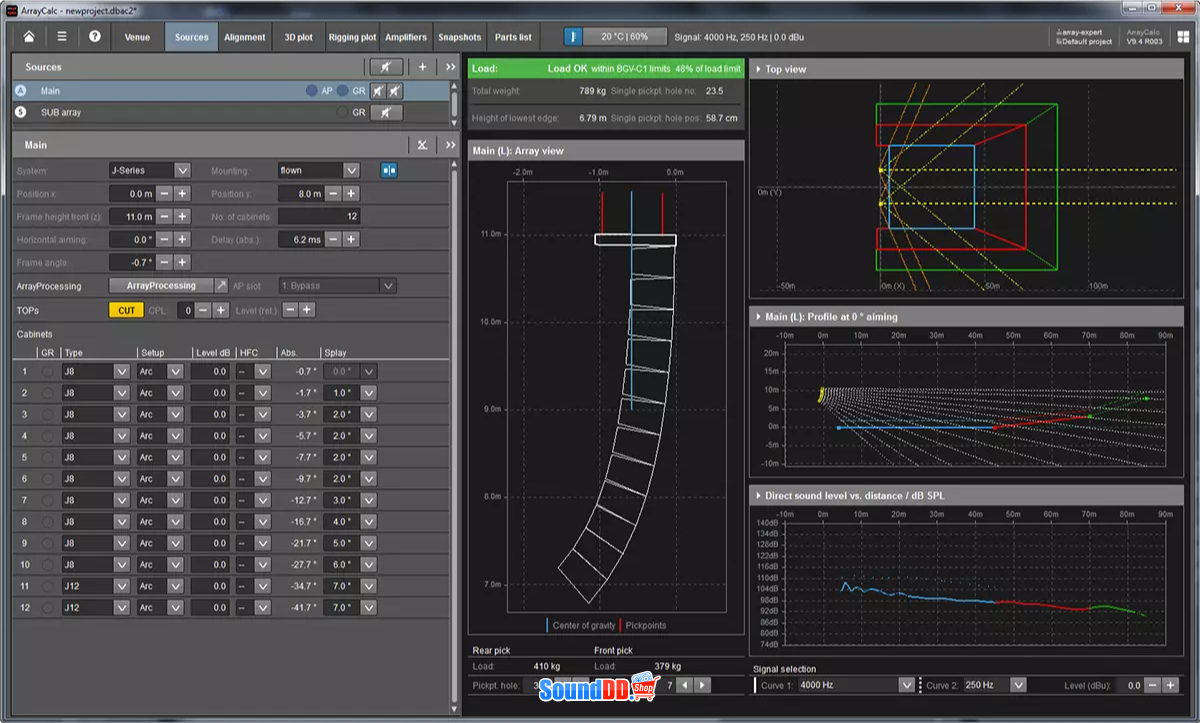The width and height of the screenshot is (1200, 723).
Task: Toggle the GR indicator on the Main source
Action: [343, 91]
